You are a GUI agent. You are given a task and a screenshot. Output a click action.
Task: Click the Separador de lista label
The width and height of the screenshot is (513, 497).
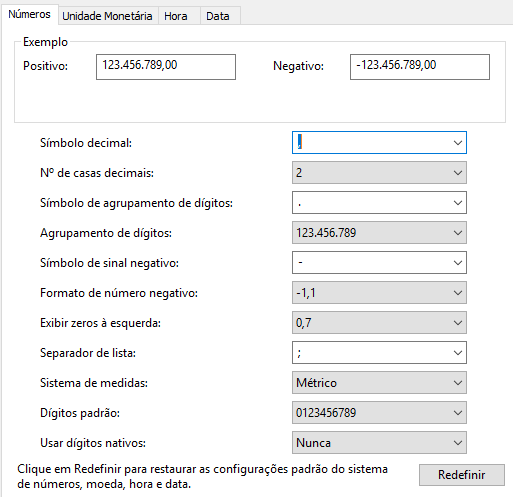(x=88, y=353)
